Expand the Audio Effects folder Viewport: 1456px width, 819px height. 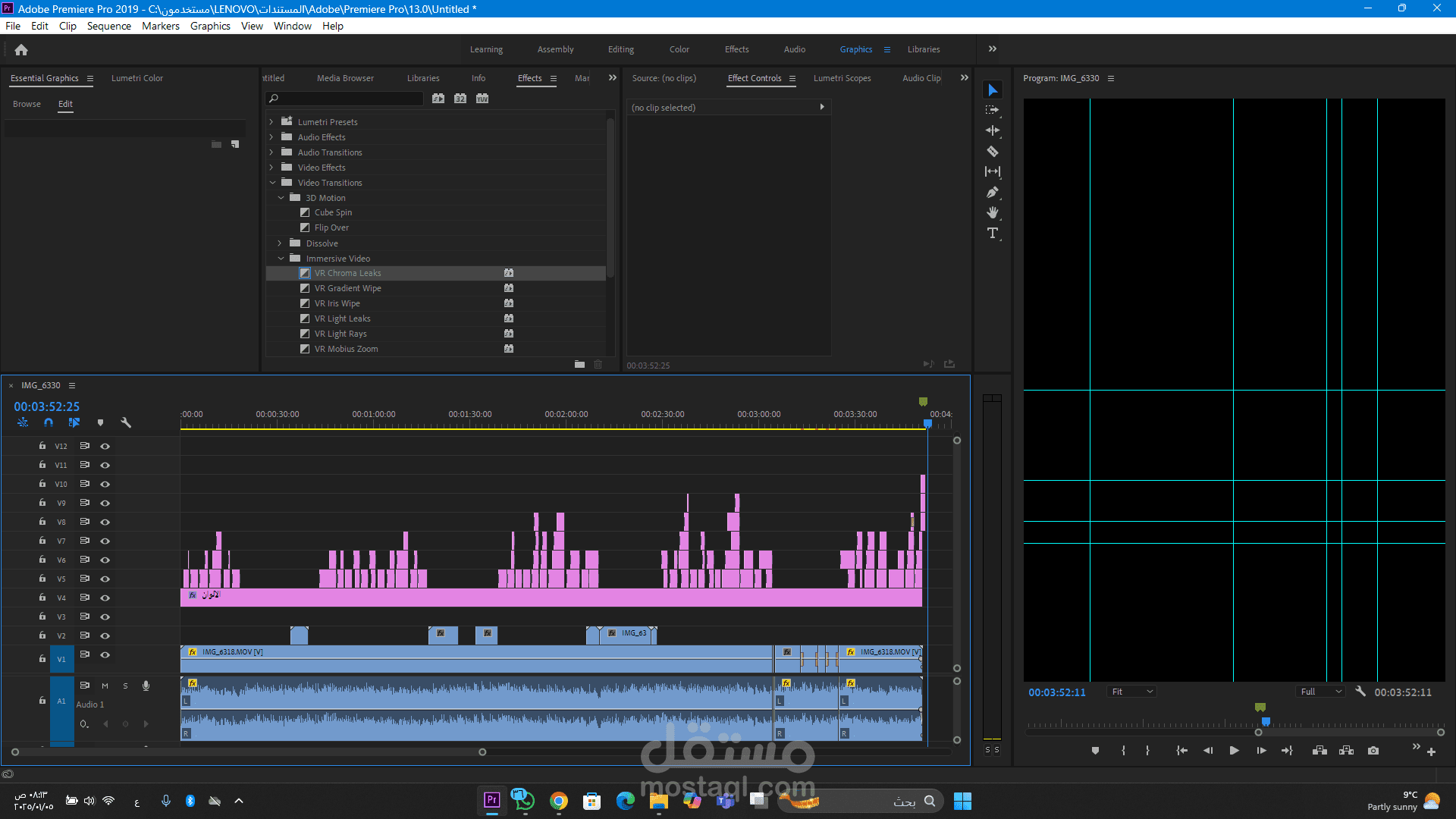click(x=271, y=137)
